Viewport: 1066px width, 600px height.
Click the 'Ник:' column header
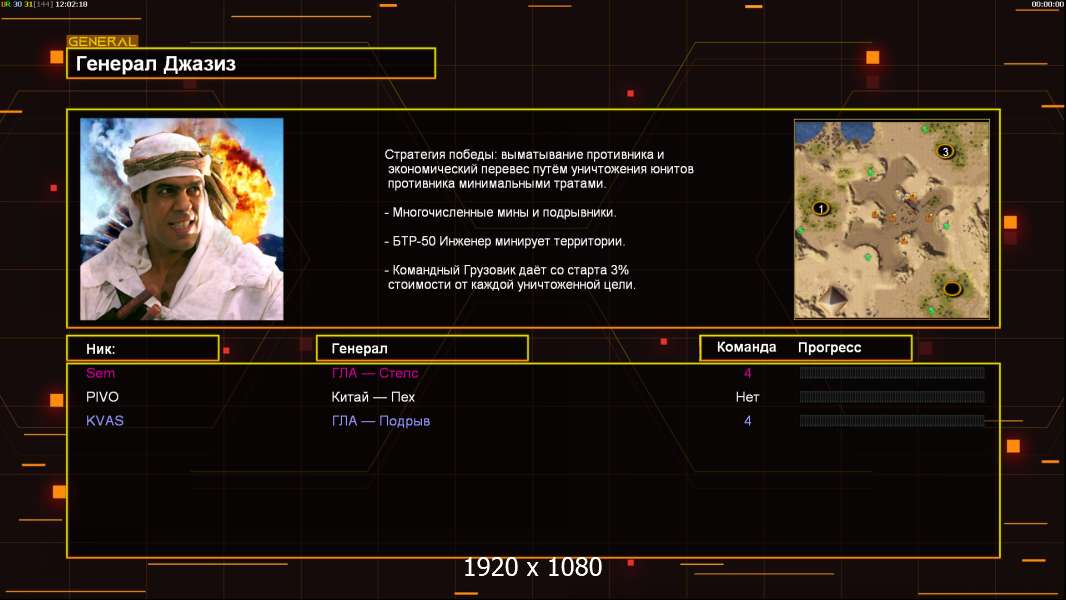143,348
